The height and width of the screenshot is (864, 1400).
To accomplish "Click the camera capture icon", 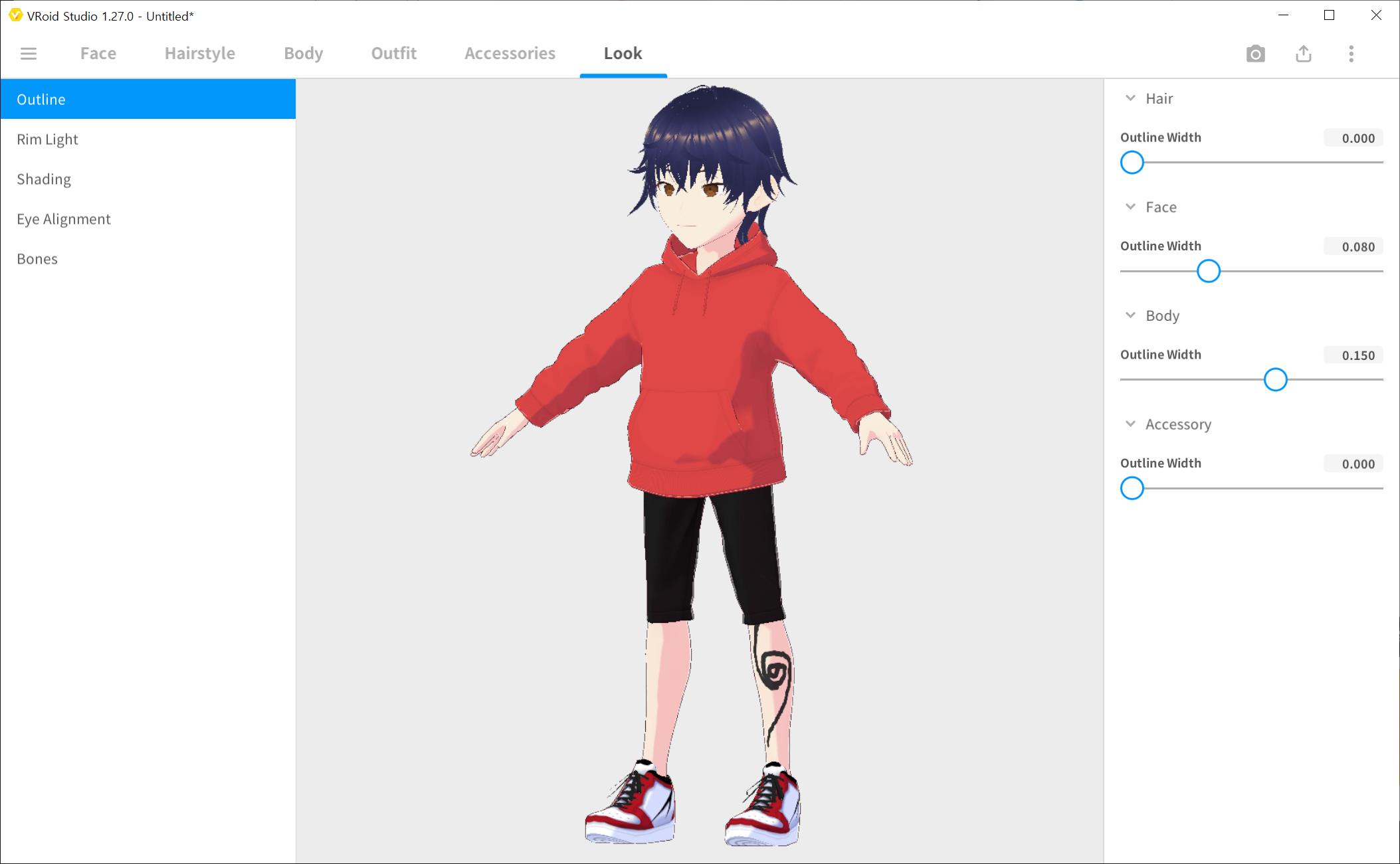I will (1255, 54).
